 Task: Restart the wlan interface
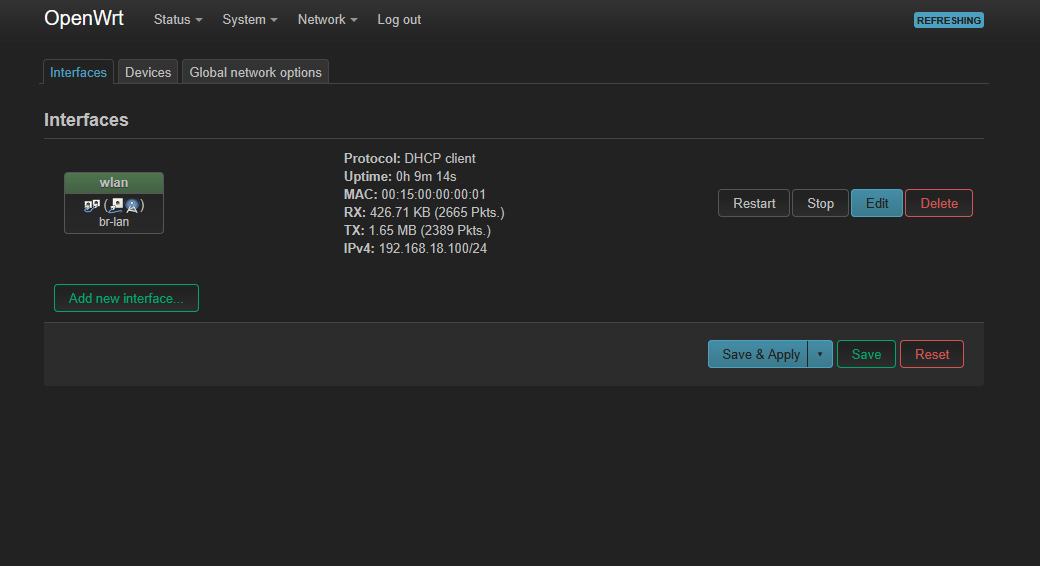753,203
